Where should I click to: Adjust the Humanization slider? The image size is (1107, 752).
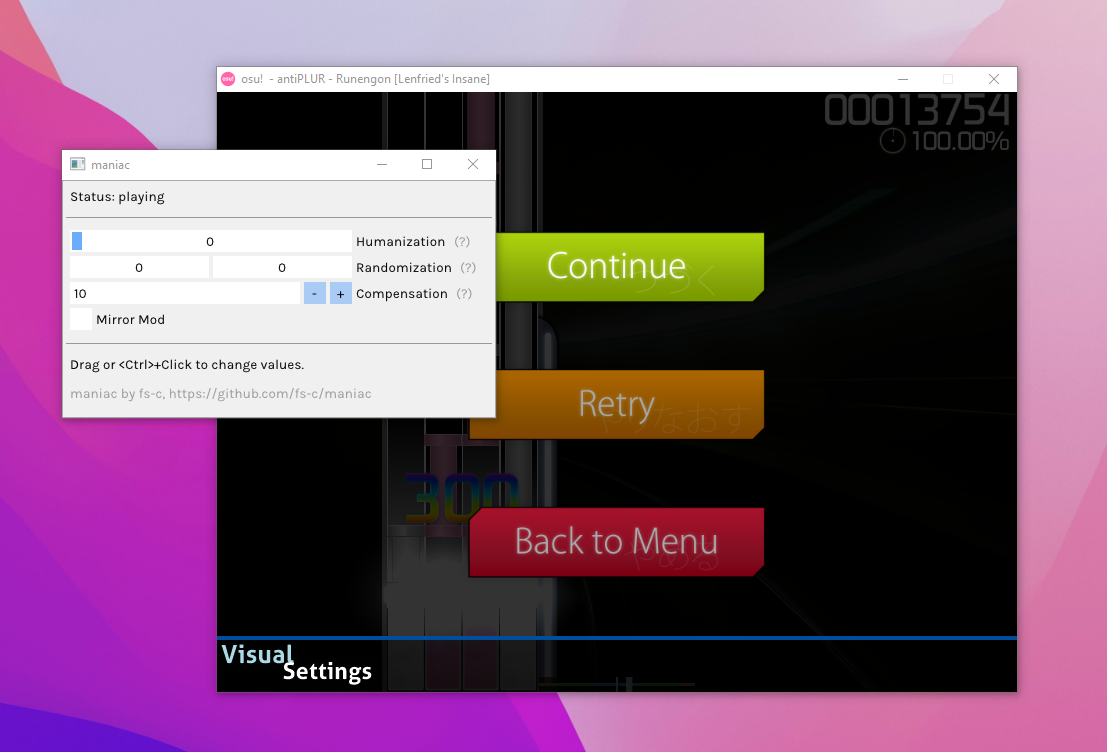(211, 241)
